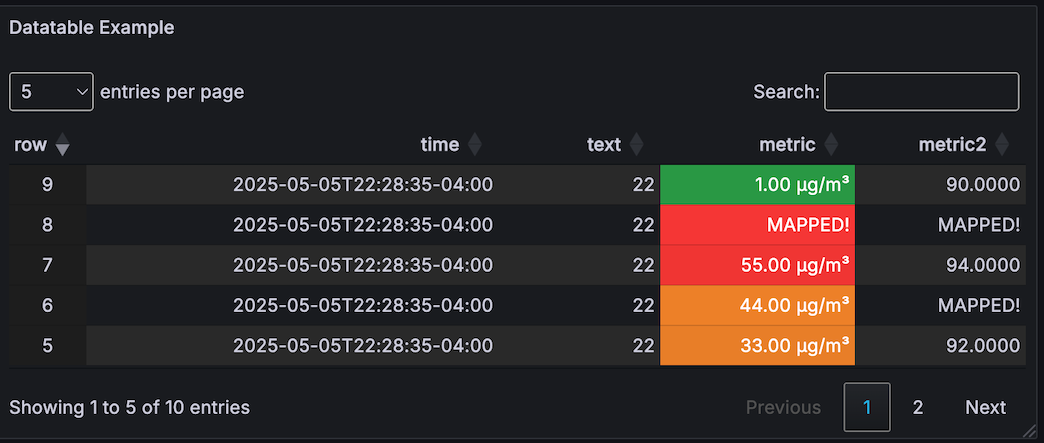The width and height of the screenshot is (1044, 443).
Task: Click MAPPED! in metric2 for row 8
Action: pos(979,225)
